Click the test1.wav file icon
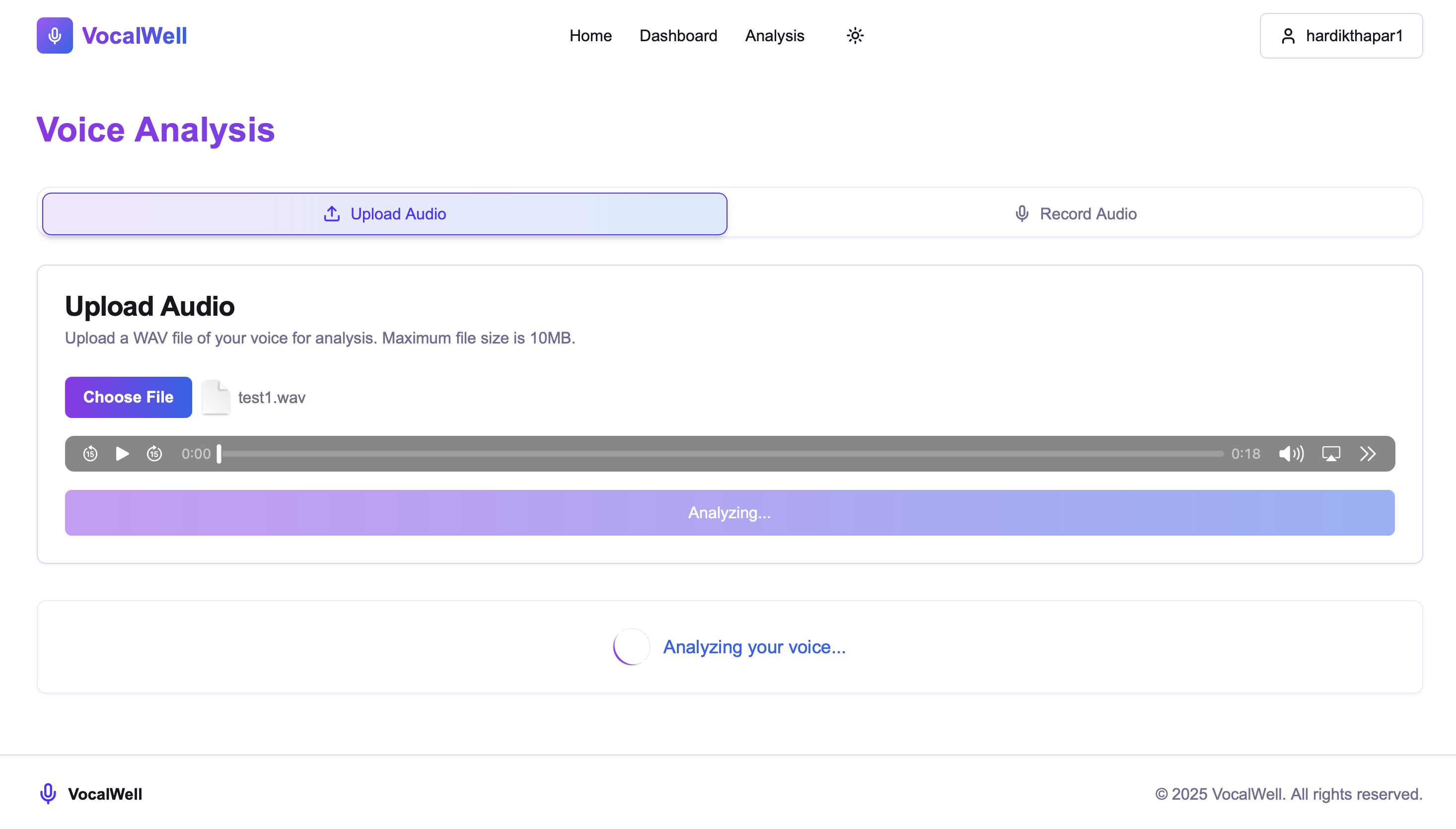The height and width of the screenshot is (829, 1456). pyautogui.click(x=216, y=397)
